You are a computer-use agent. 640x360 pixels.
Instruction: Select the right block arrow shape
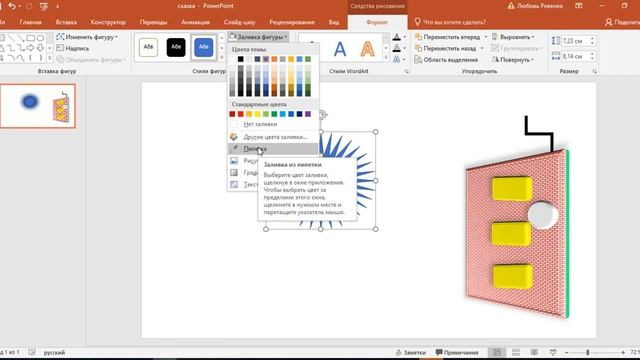pyautogui.click(x=31, y=48)
